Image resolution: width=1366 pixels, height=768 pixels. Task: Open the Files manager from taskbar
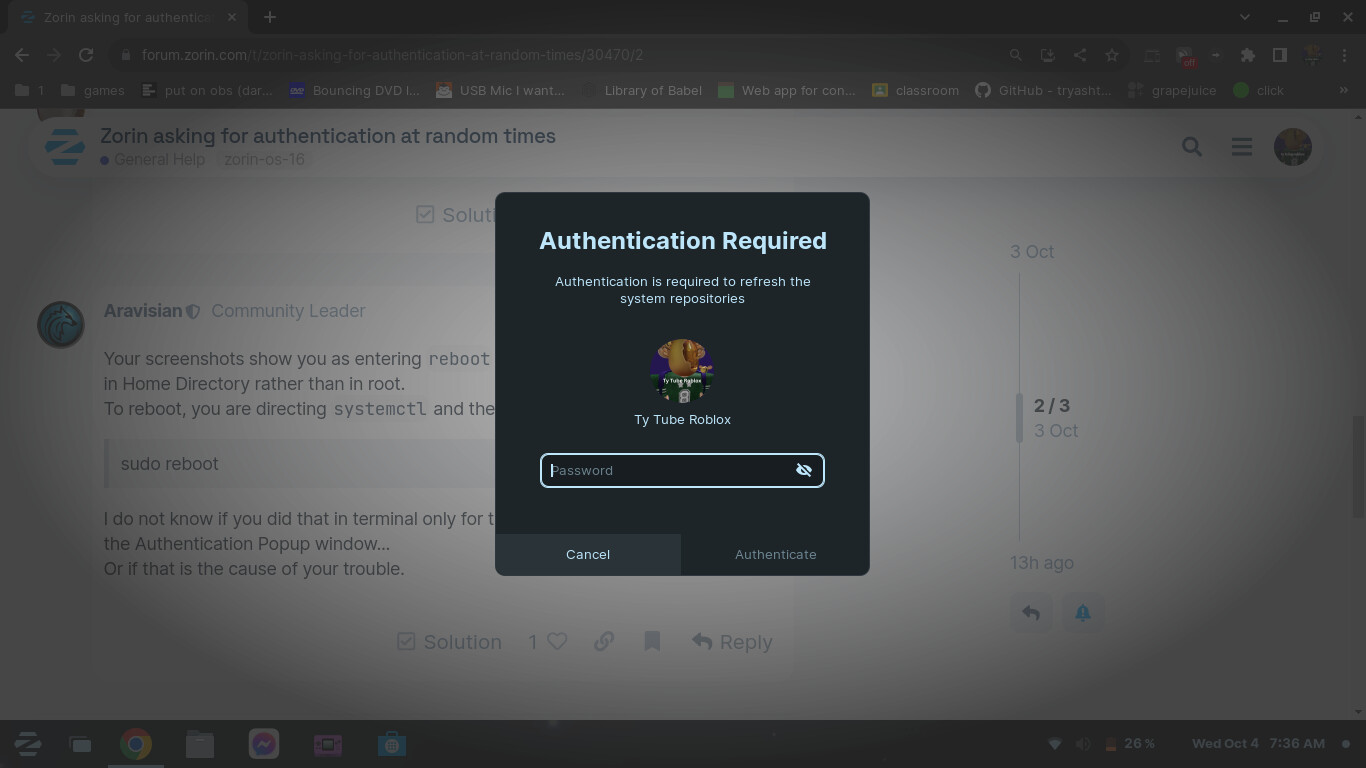pos(200,744)
